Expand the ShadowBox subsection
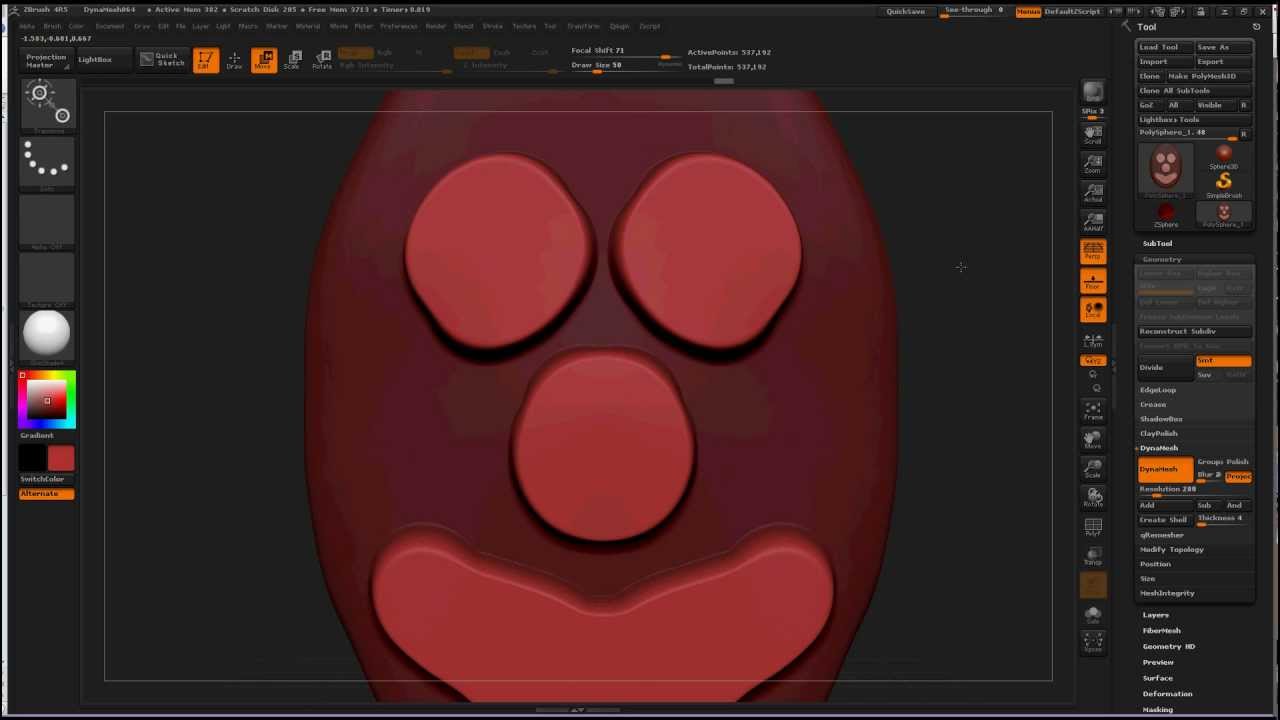 (x=1161, y=419)
